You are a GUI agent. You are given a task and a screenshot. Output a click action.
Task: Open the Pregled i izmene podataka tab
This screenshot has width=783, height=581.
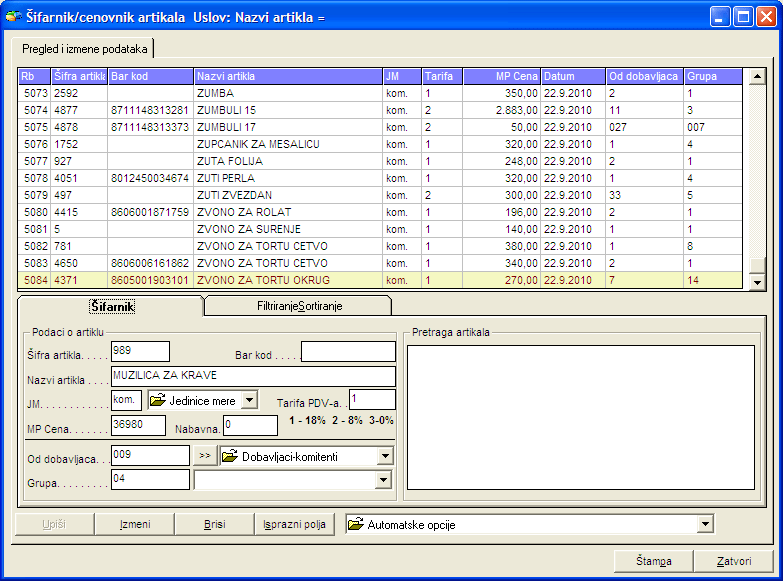pos(84,48)
